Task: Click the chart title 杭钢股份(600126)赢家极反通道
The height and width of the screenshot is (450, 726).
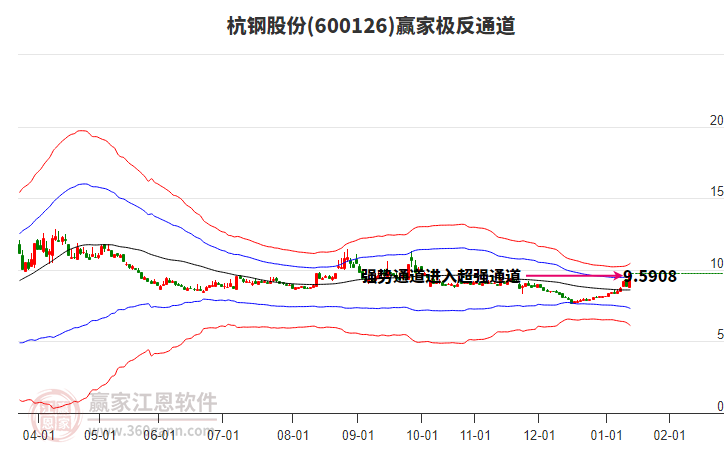Action: (x=371, y=25)
